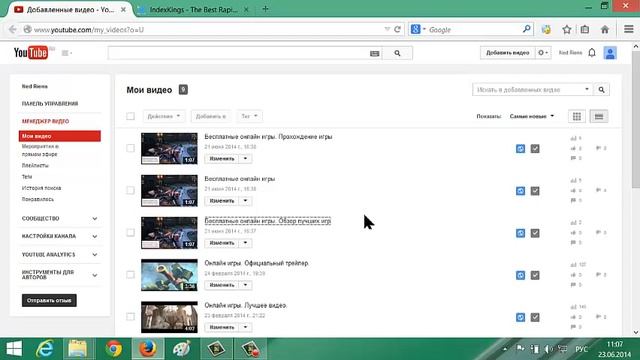
Task: Click the YouTube logo
Action: coord(31,53)
